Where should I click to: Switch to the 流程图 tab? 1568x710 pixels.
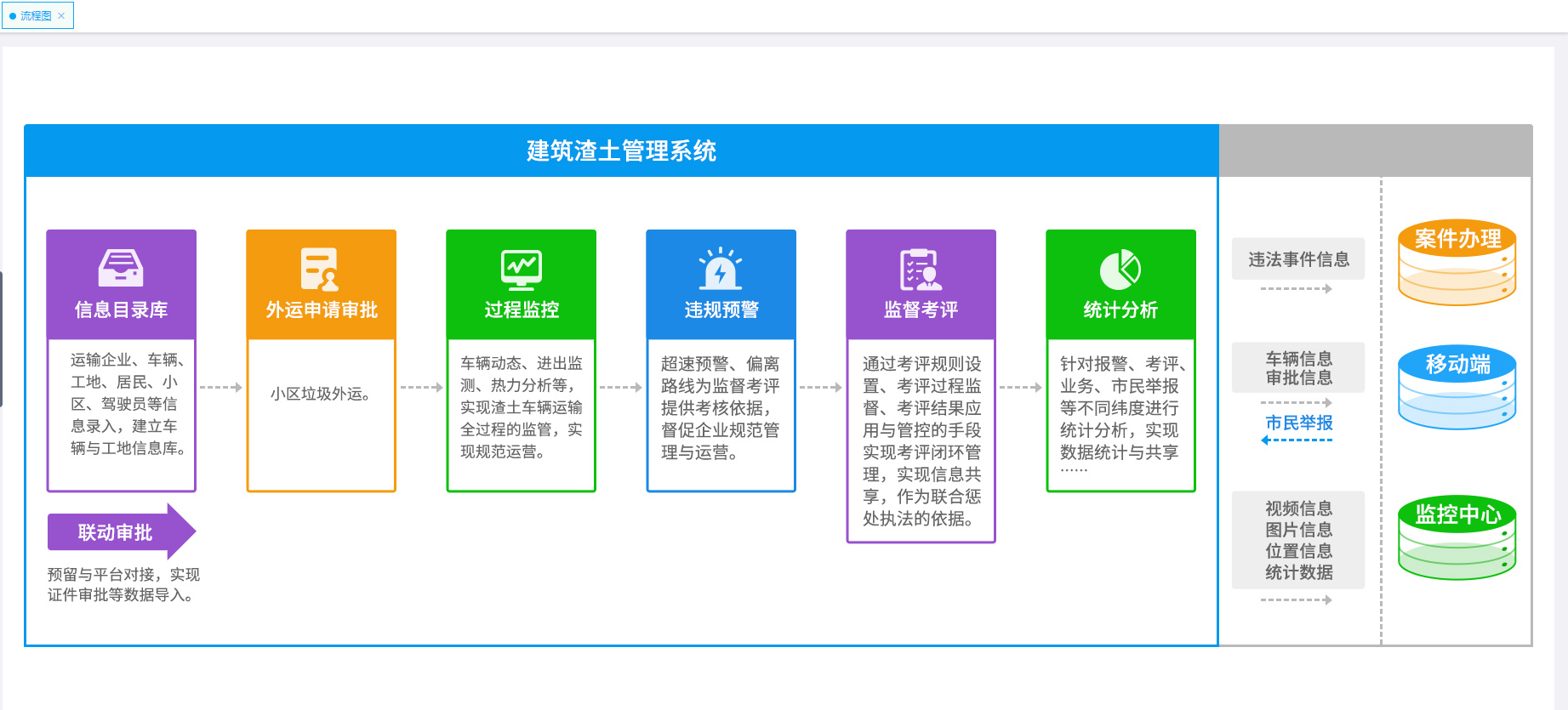[x=35, y=15]
